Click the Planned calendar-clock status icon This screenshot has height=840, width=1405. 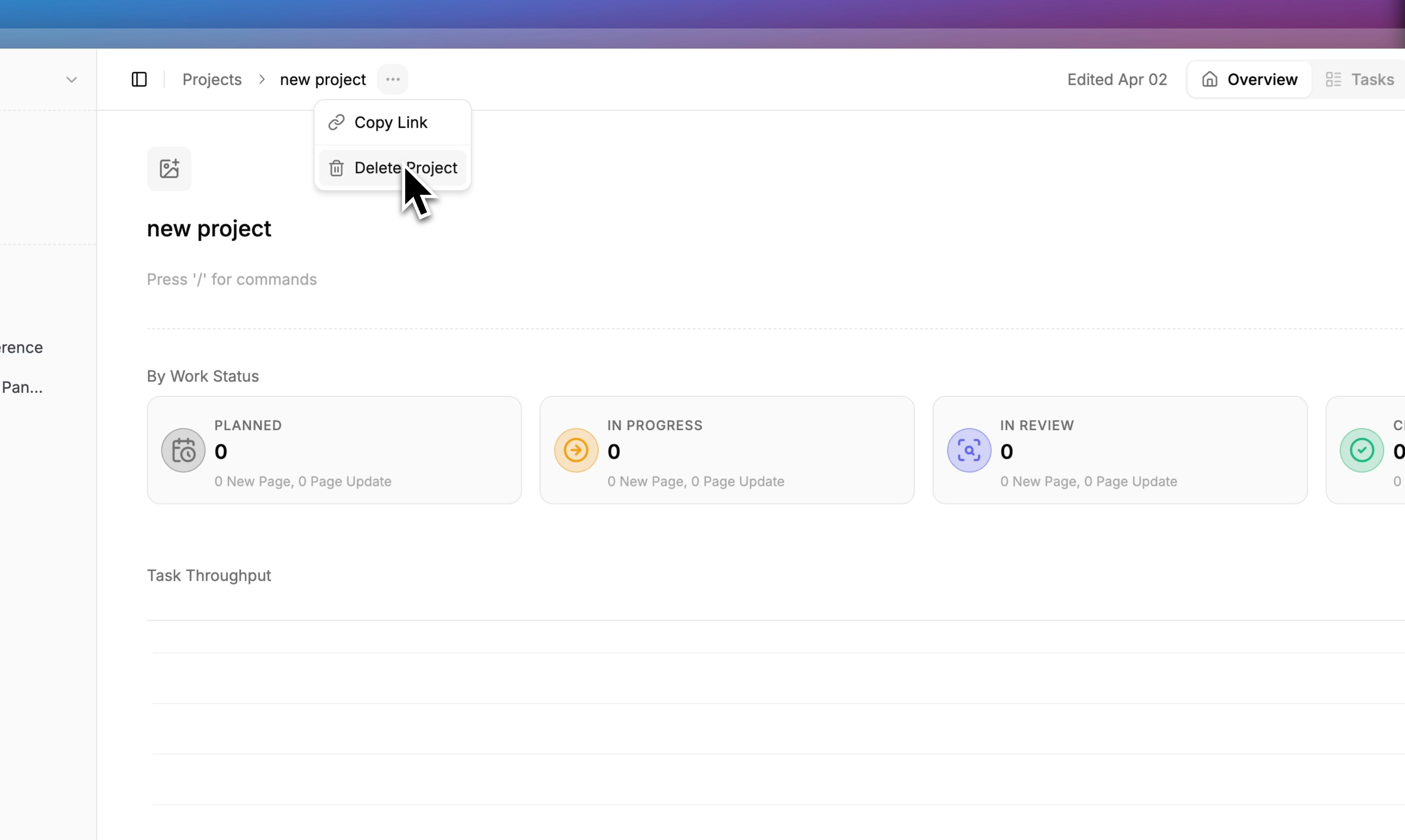183,451
